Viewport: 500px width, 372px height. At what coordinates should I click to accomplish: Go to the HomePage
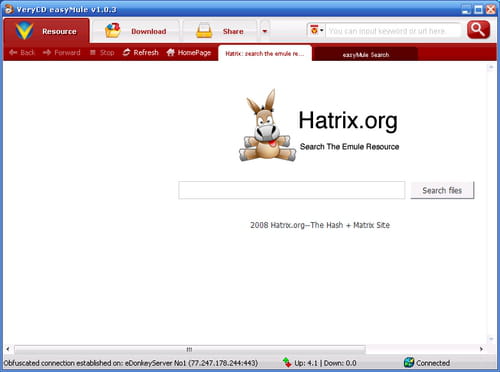click(189, 52)
